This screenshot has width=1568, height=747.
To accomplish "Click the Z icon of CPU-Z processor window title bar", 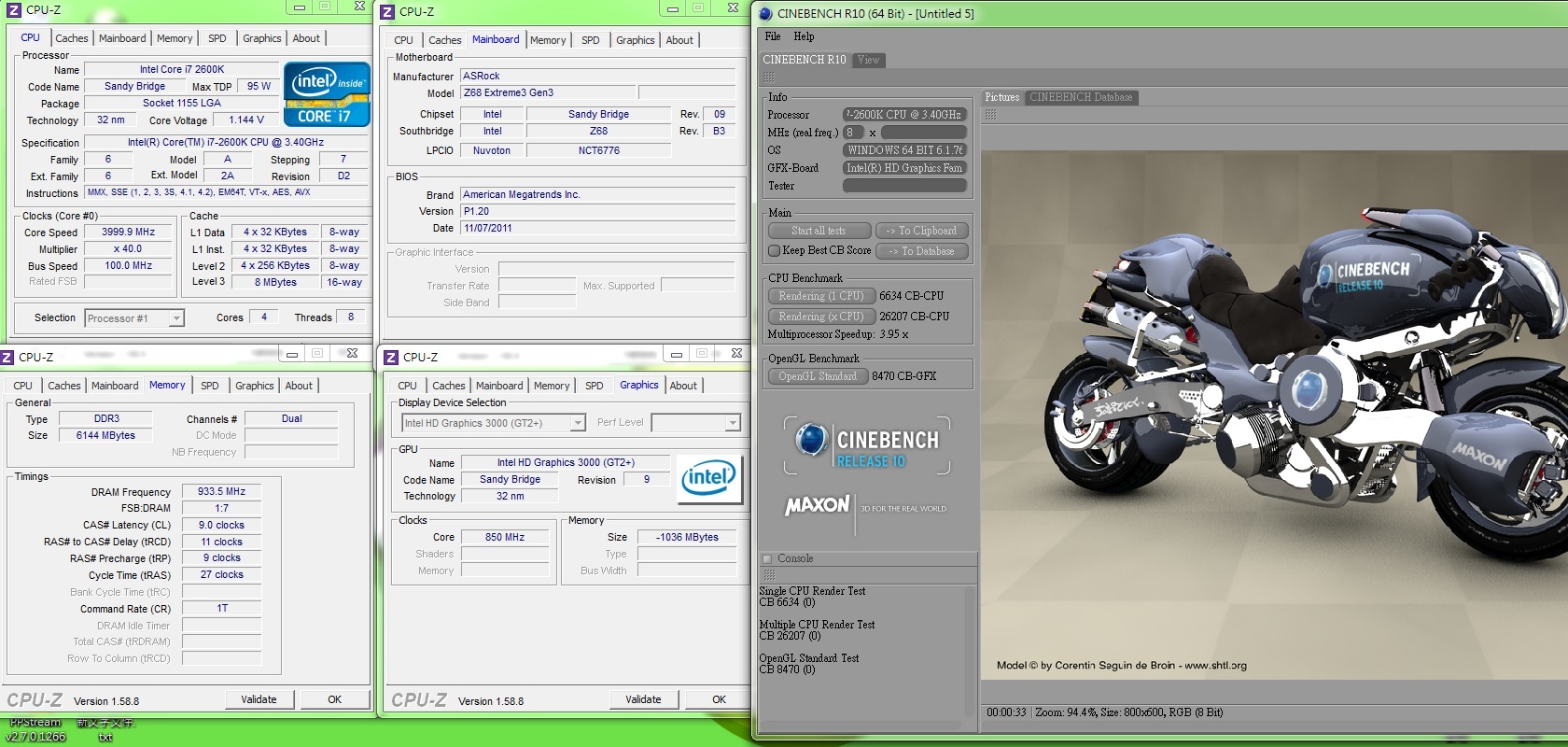I will (14, 9).
